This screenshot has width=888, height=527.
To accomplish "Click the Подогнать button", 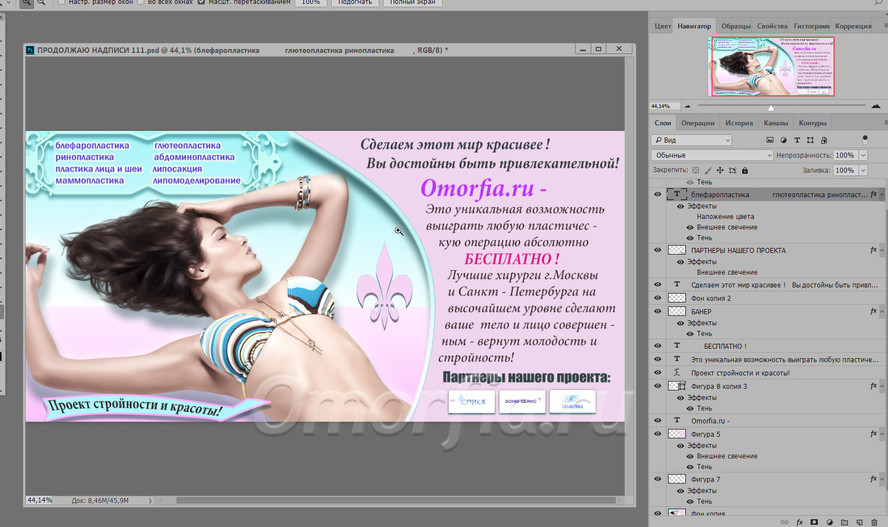I will point(355,2).
